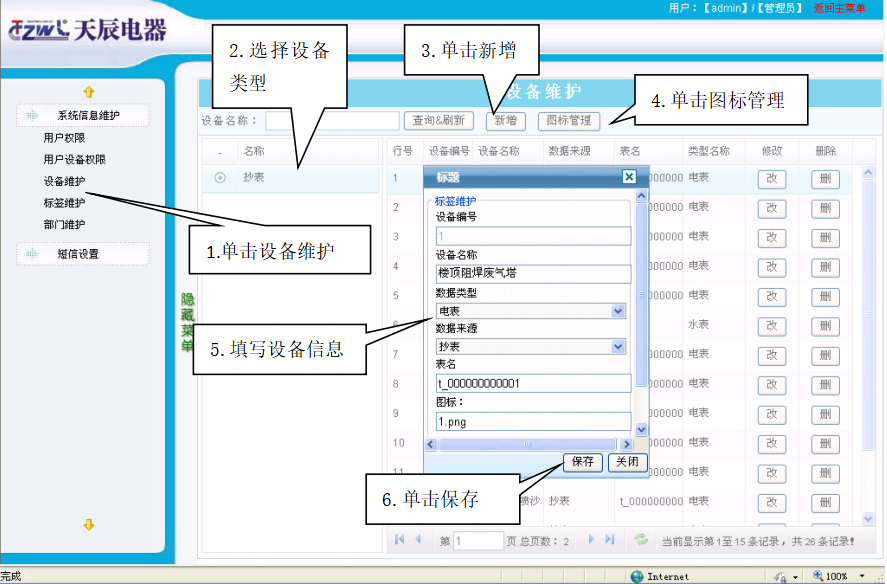Click table scrollbar up arrow
The height and width of the screenshot is (584, 887).
point(868,173)
